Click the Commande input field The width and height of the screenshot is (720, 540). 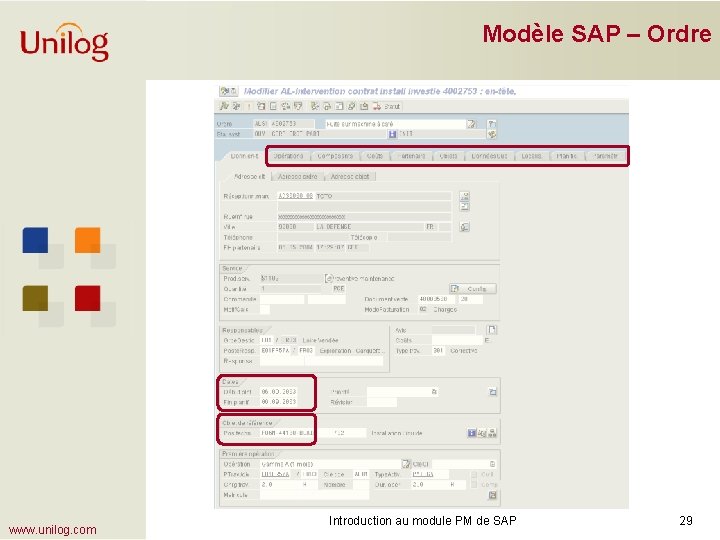[x=282, y=299]
